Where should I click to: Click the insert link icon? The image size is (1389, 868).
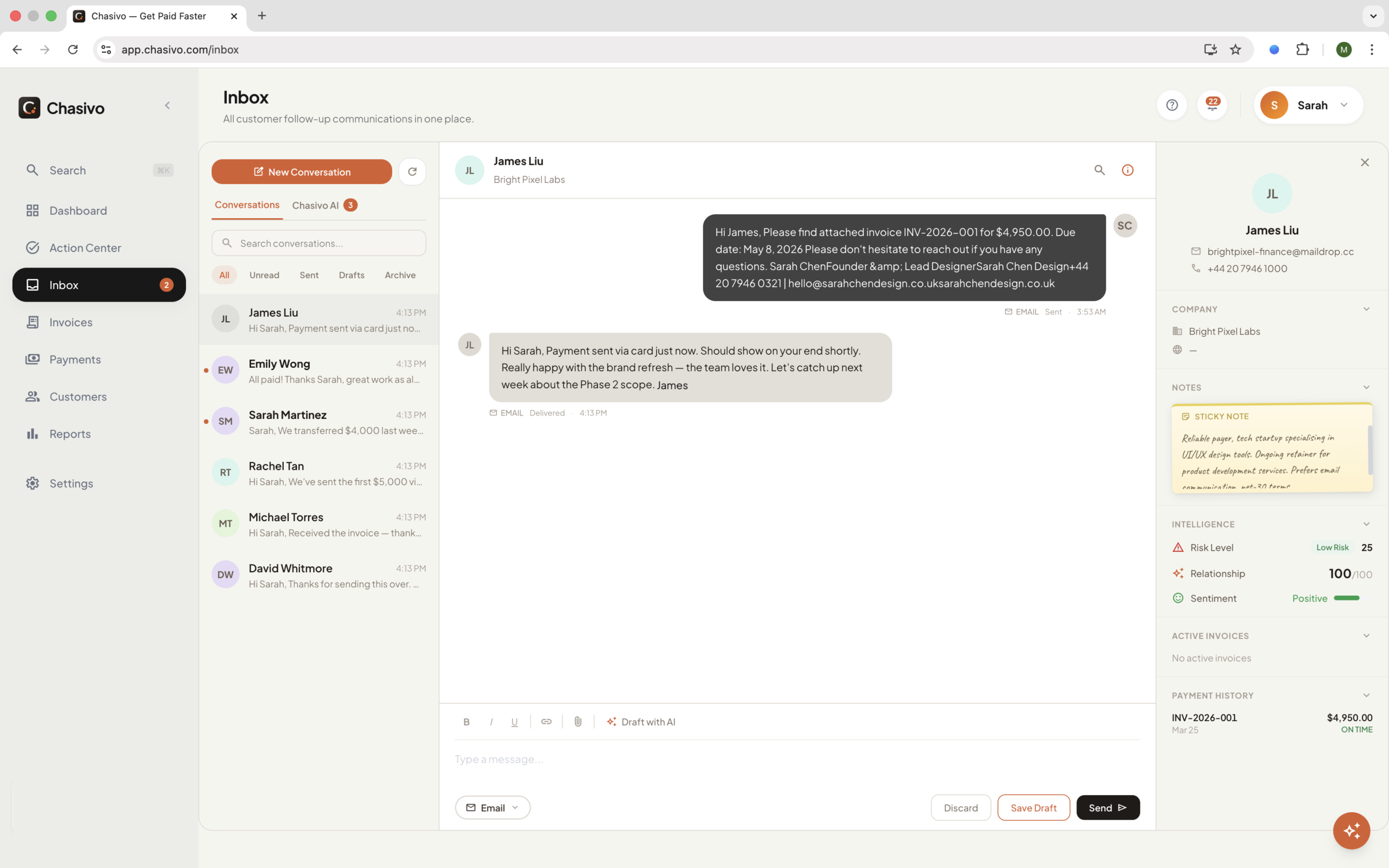546,722
